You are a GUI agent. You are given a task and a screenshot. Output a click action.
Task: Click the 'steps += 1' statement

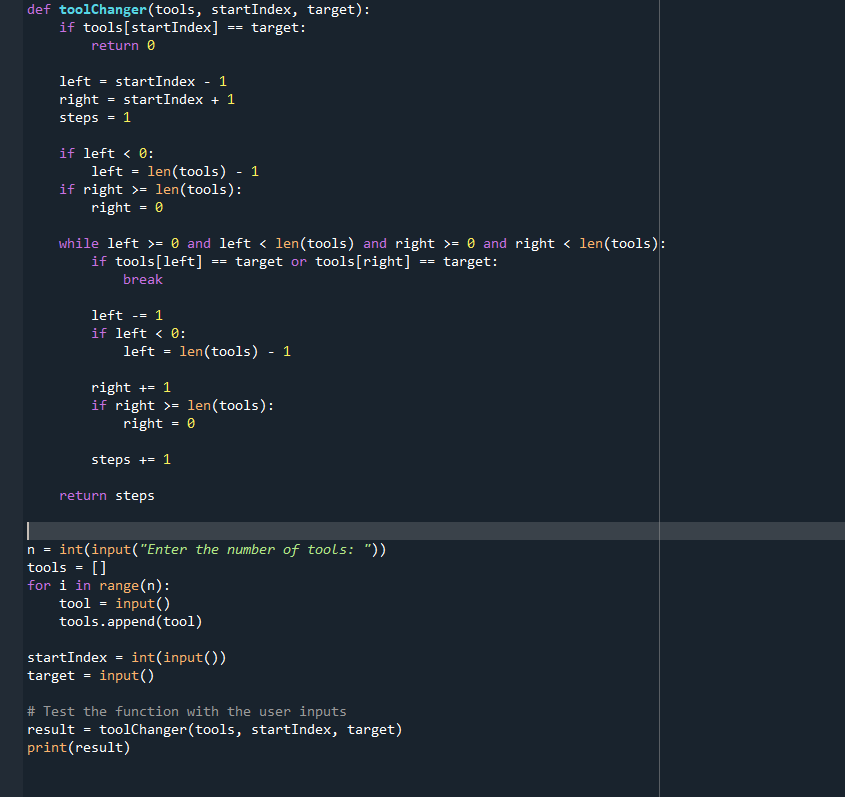click(x=131, y=460)
